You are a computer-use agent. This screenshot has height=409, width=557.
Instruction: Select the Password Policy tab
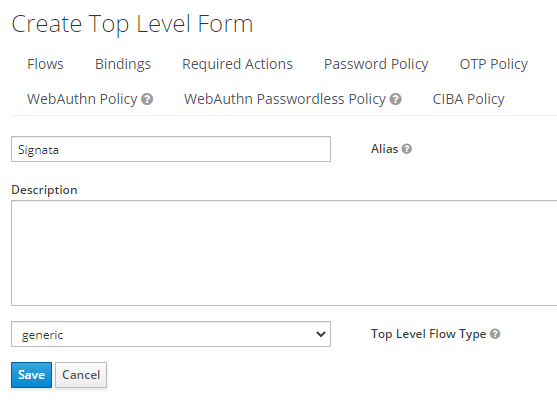click(x=376, y=64)
